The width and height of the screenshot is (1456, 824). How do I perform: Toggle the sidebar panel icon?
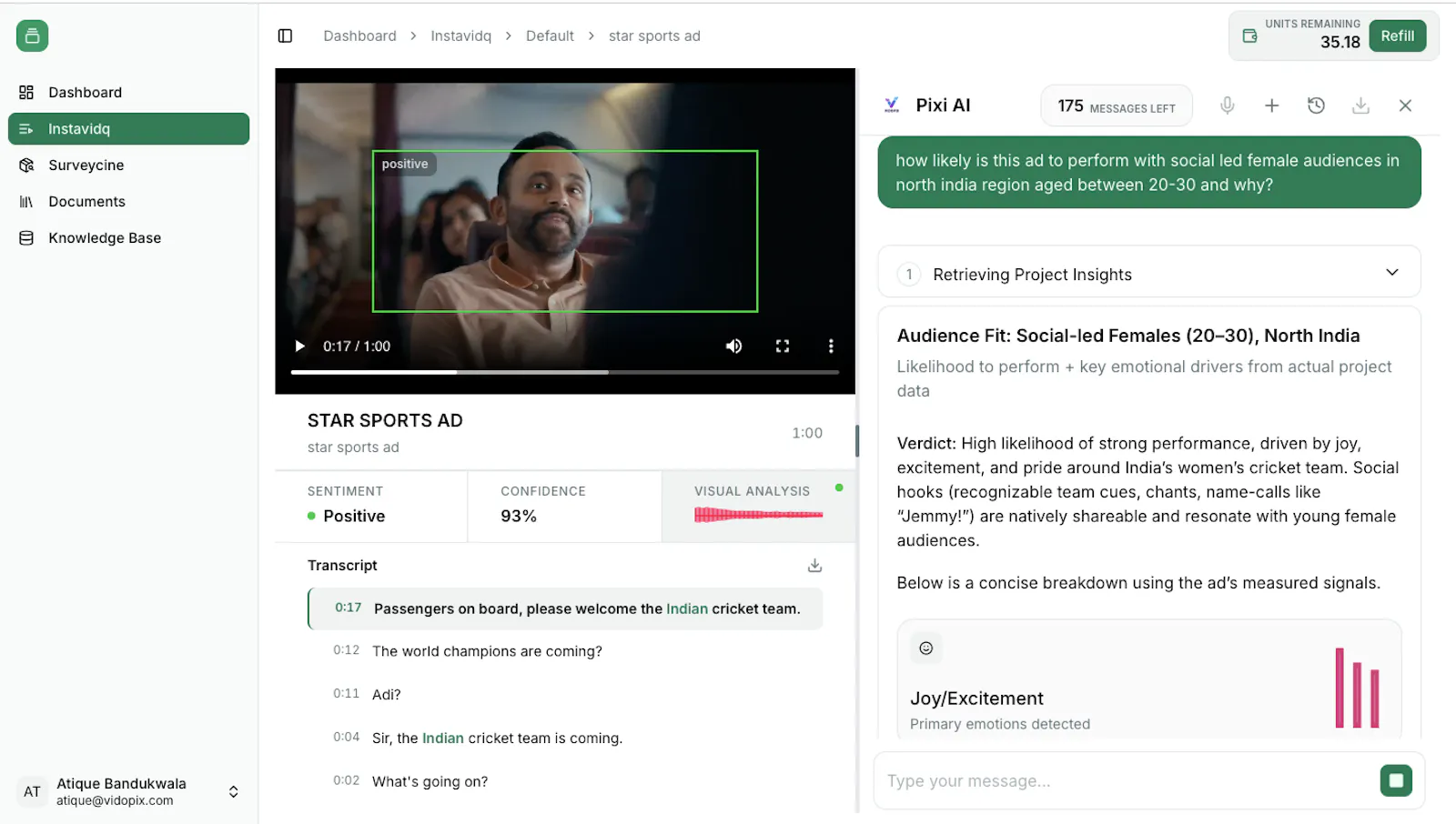tap(285, 35)
